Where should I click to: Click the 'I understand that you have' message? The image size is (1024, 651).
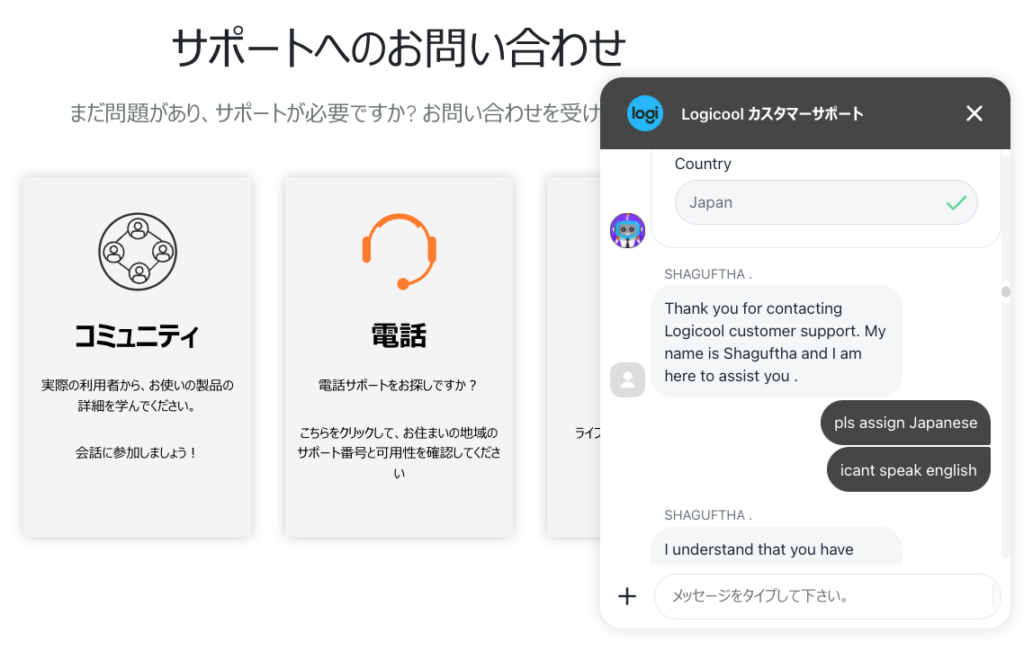tap(776, 547)
